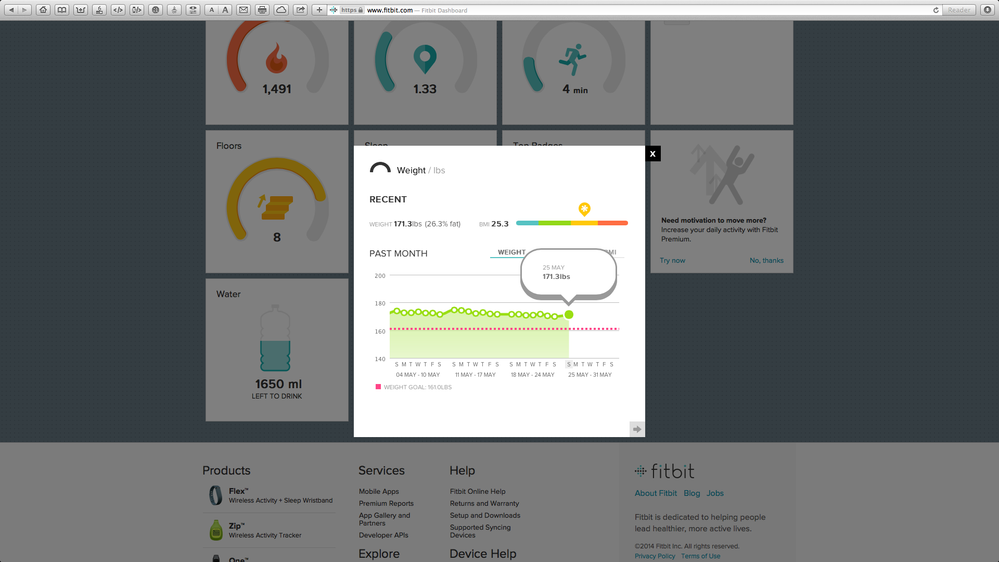Viewport: 999px width, 562px height.
Task: Open the Privacy Policy link
Action: (654, 556)
